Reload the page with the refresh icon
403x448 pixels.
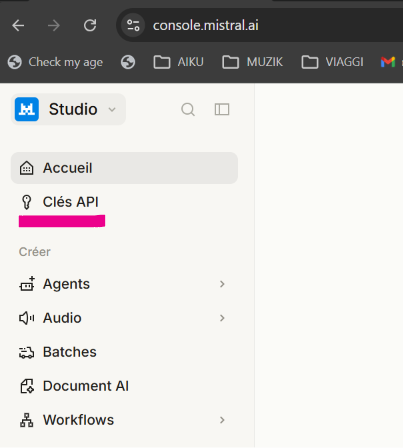click(x=90, y=25)
